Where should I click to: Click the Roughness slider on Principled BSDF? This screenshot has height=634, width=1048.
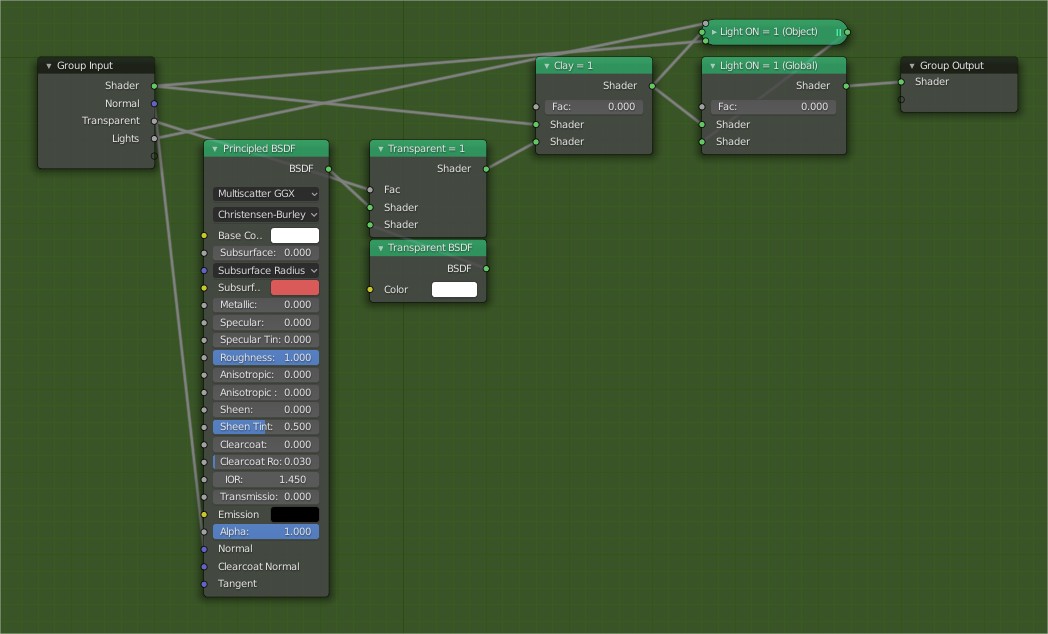tap(265, 357)
